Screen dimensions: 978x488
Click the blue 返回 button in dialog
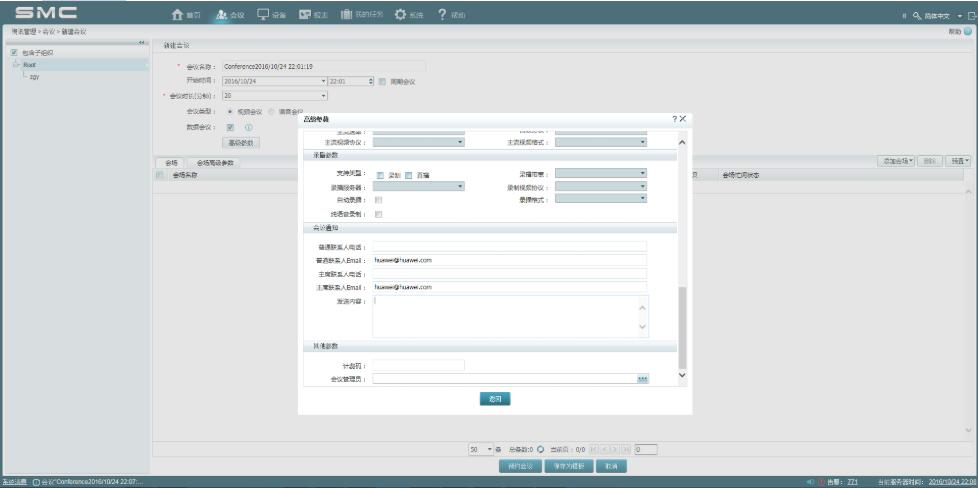click(x=495, y=399)
